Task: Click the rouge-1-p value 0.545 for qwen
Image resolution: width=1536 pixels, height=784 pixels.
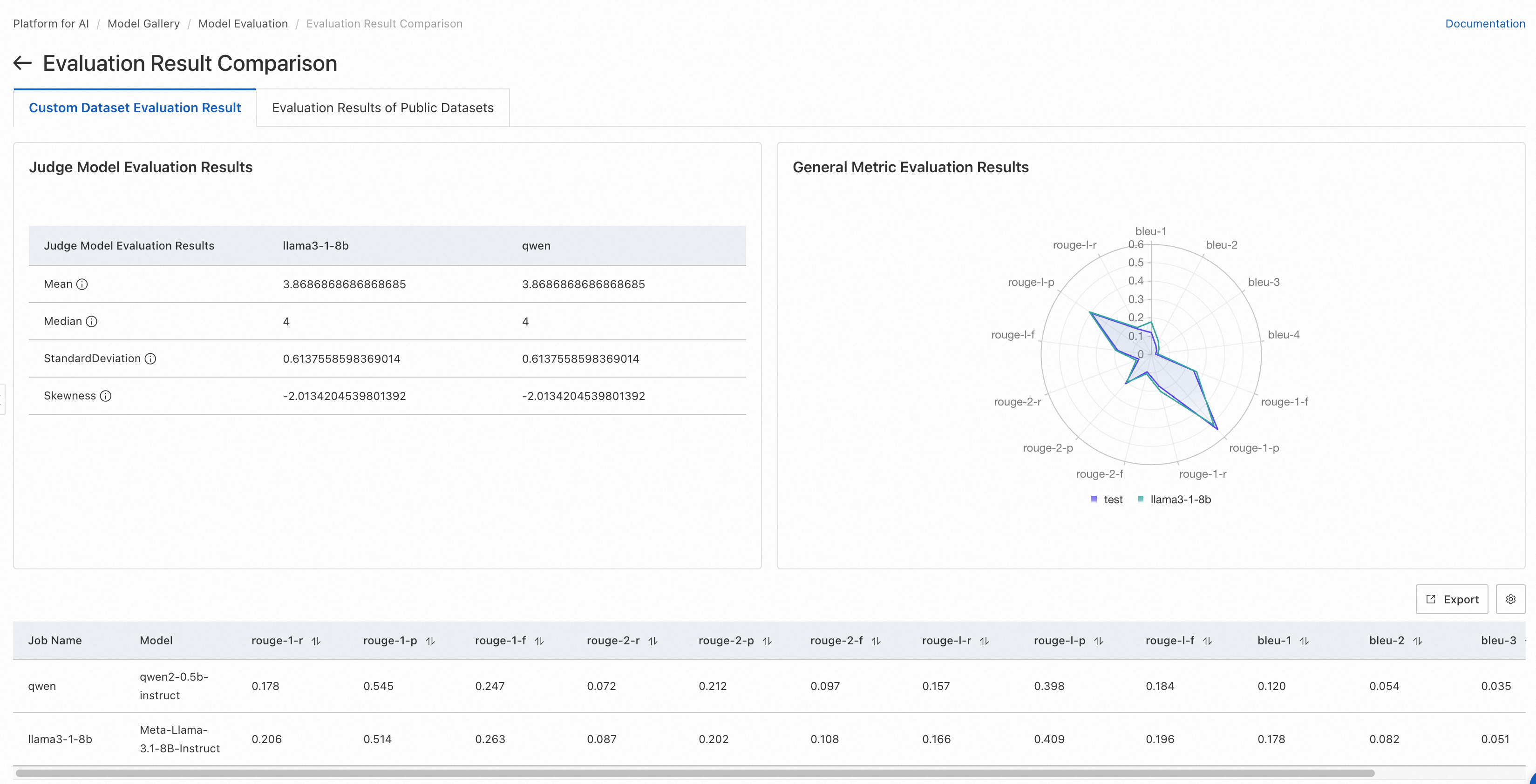Action: 379,686
